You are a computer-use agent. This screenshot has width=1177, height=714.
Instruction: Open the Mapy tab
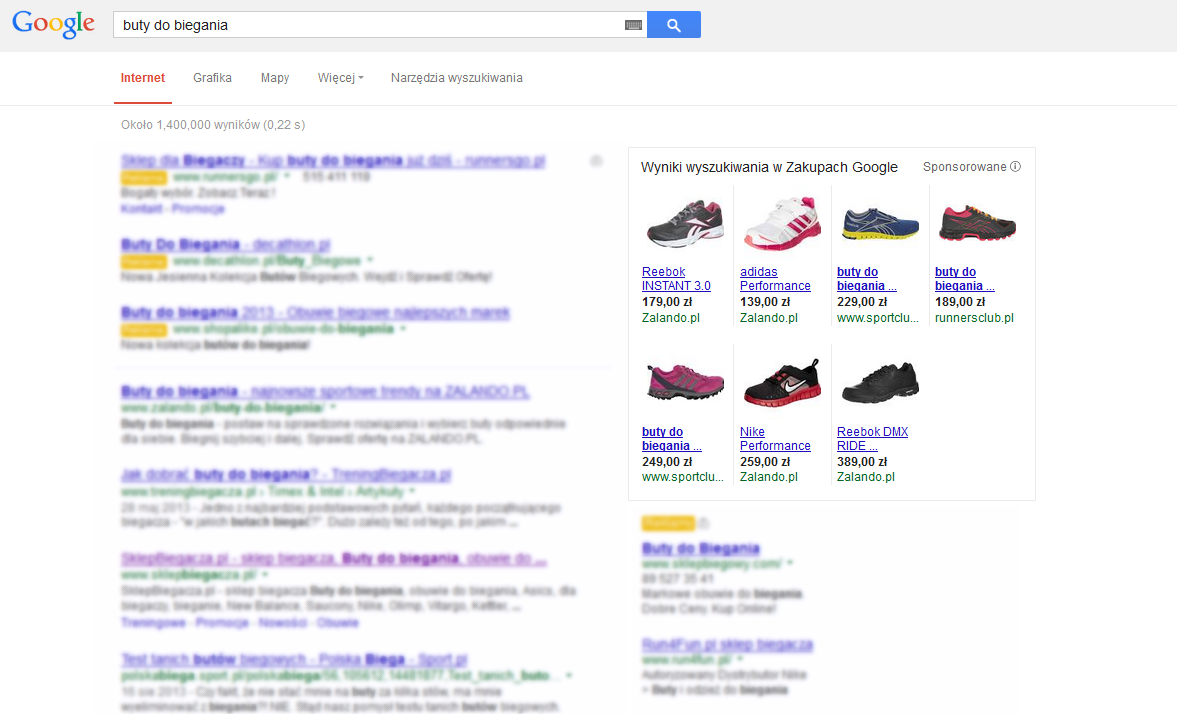click(275, 78)
